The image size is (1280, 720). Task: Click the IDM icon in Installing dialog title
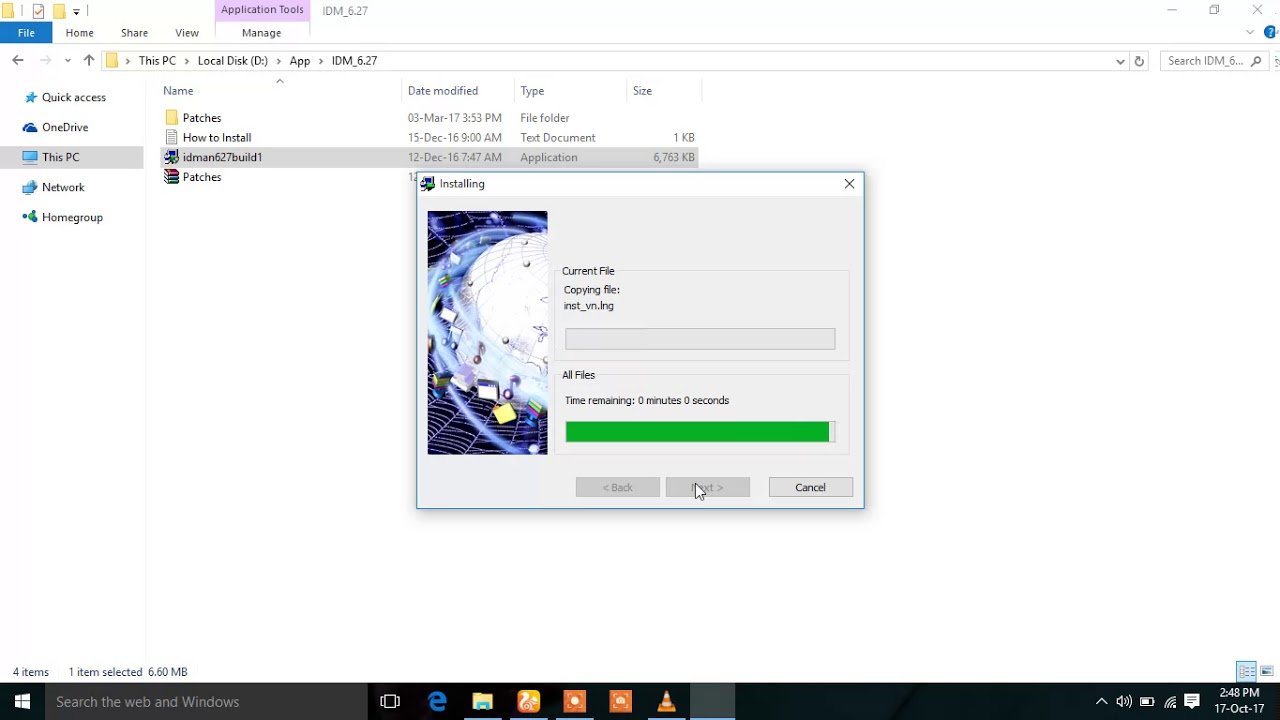pyautogui.click(x=428, y=184)
